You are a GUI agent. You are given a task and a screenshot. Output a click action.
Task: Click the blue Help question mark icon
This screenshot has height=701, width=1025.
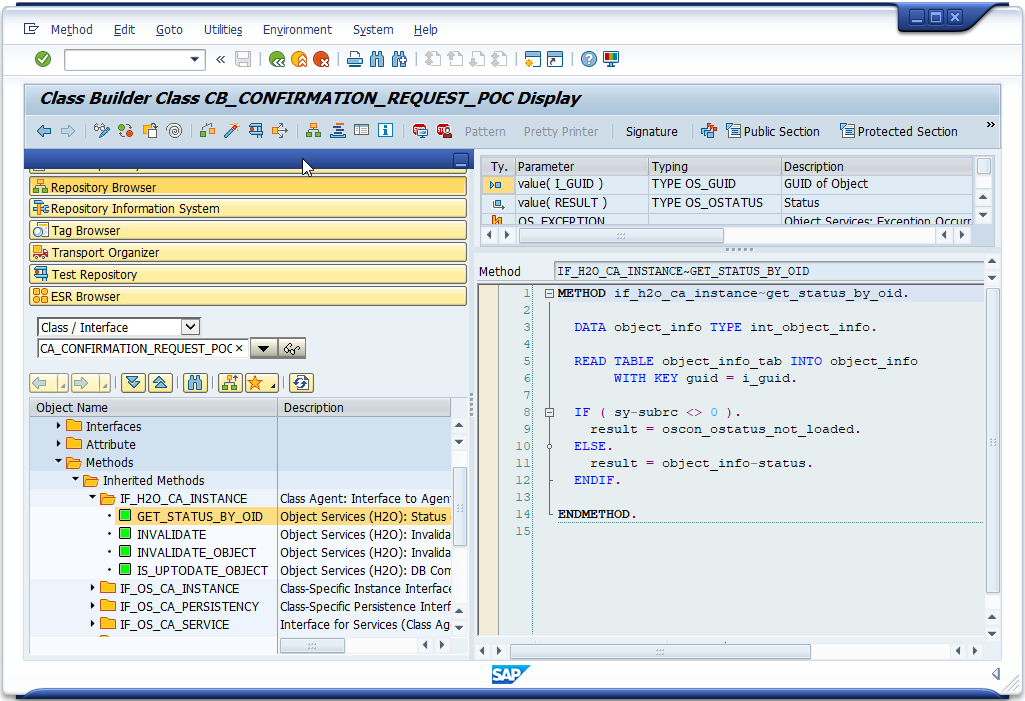coord(589,60)
